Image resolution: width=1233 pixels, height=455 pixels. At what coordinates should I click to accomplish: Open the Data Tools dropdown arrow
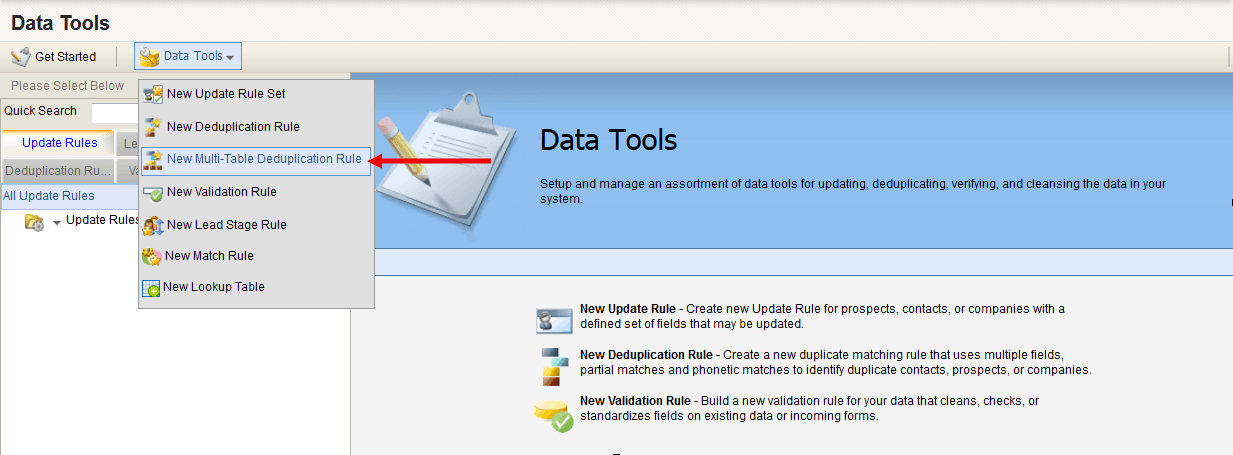coord(230,57)
